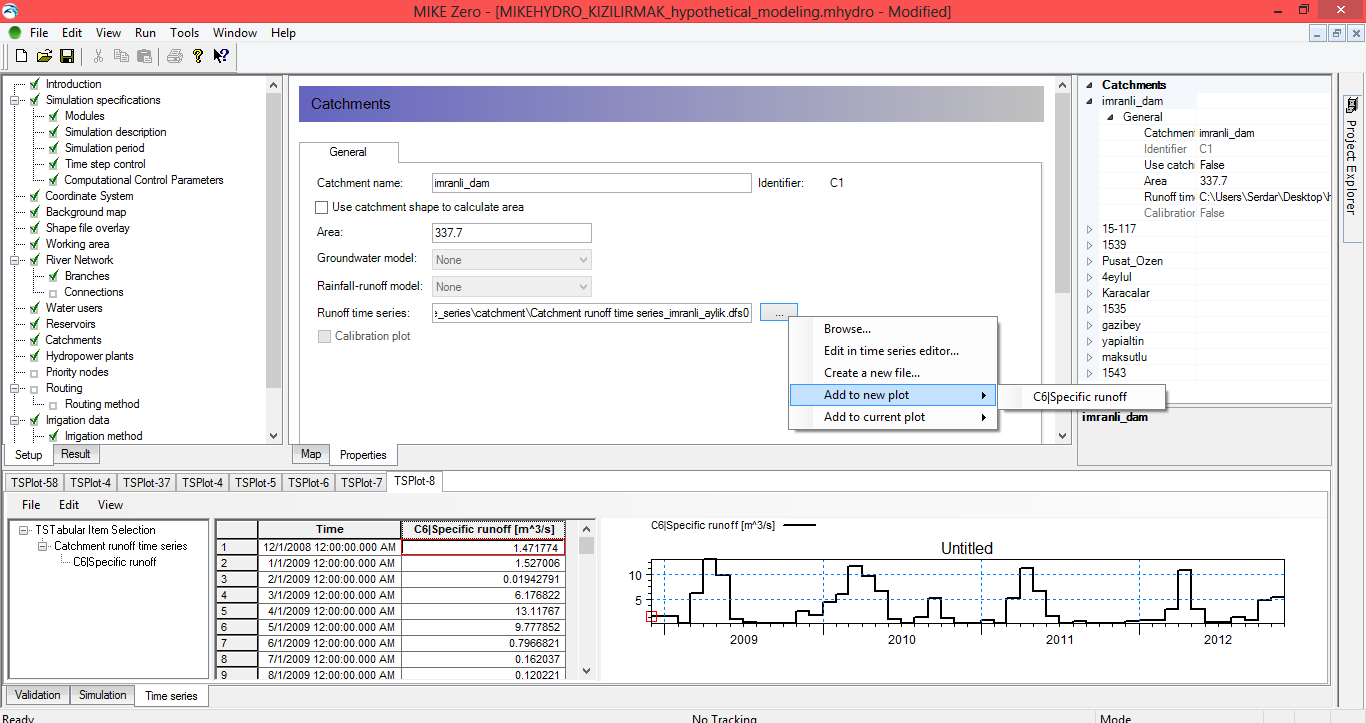Click the 'C6|Specific runoff [m^3/s]' column header
The width and height of the screenshot is (1366, 723).
tap(483, 529)
